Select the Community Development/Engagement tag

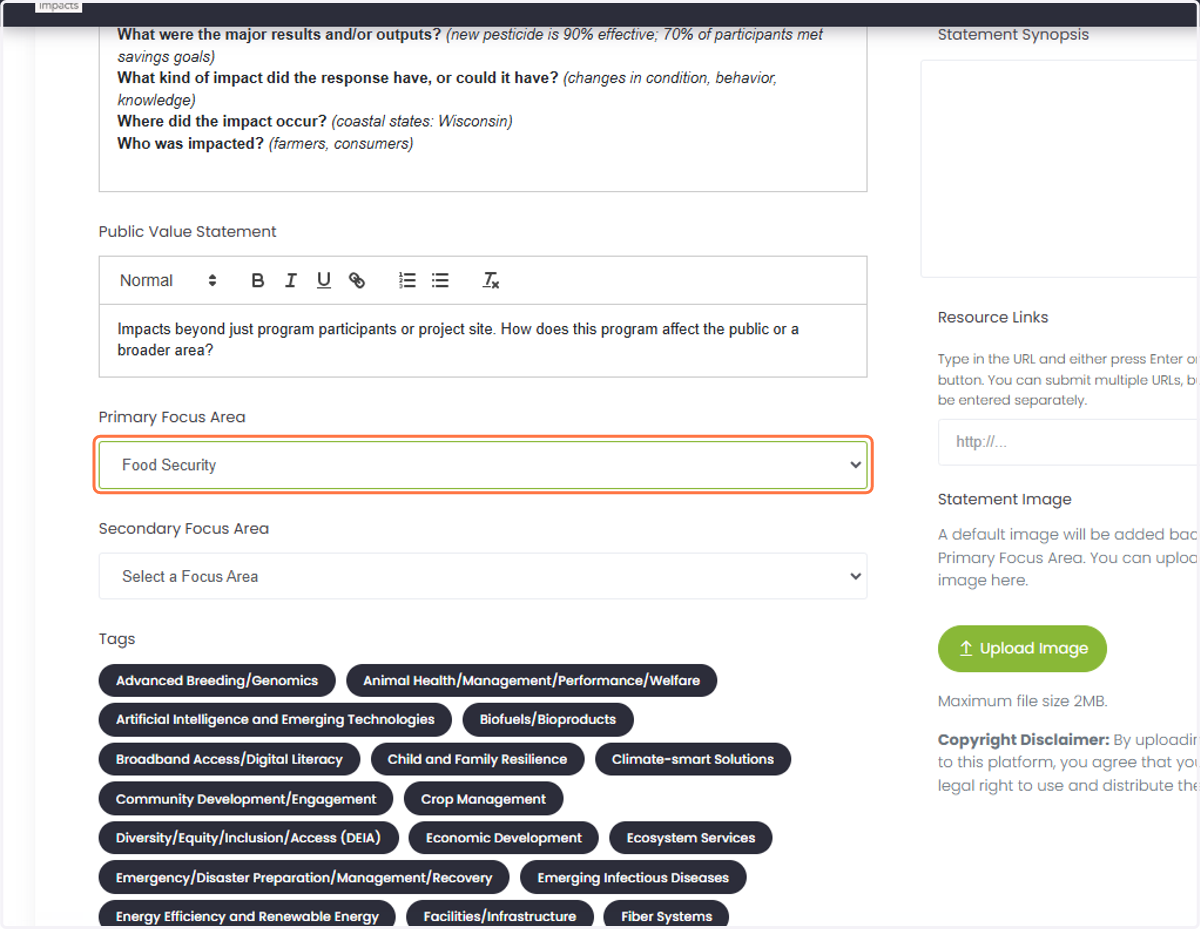click(246, 799)
